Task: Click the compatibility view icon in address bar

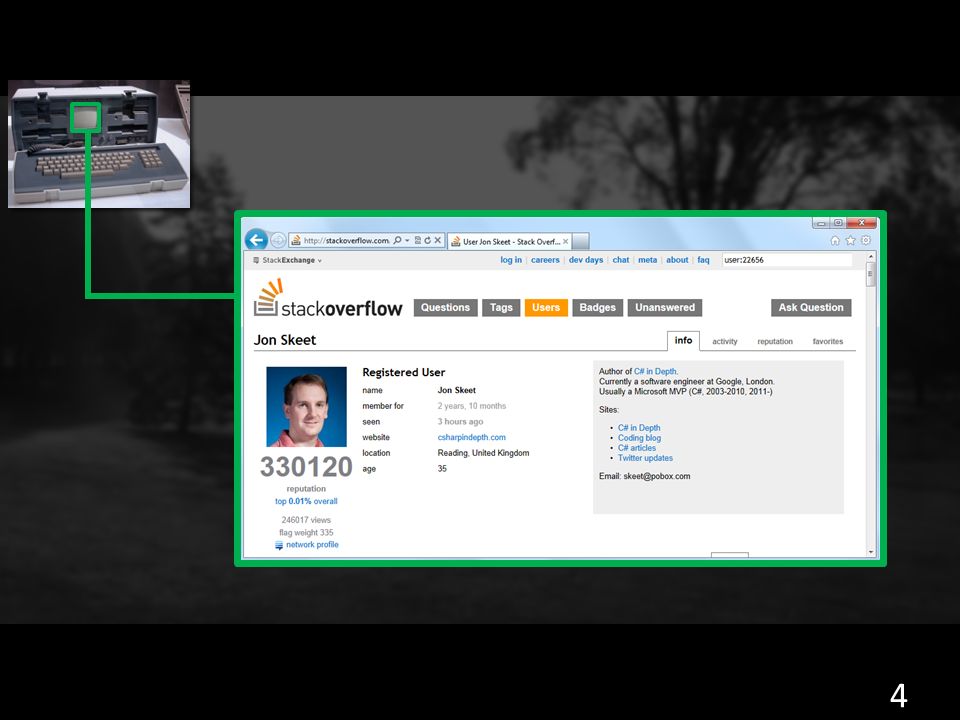Action: pyautogui.click(x=418, y=241)
